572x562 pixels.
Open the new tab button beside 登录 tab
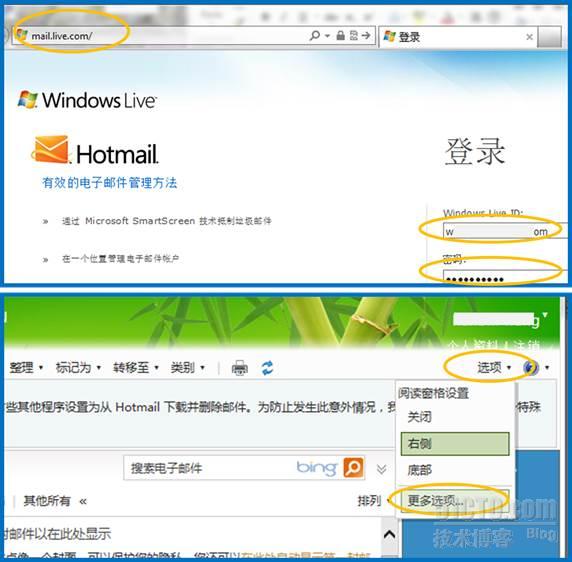(x=549, y=37)
